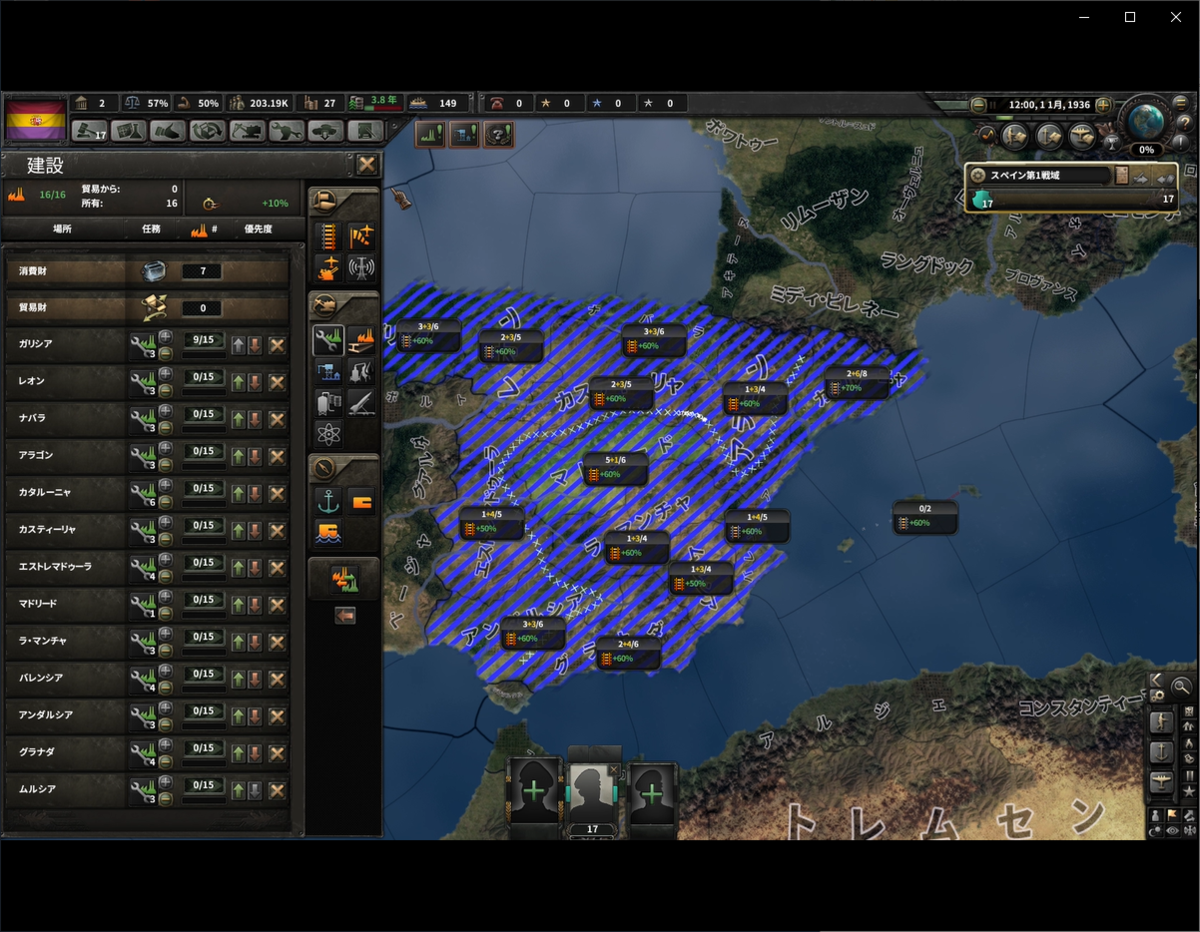The width and height of the screenshot is (1200, 932).
Task: Increase game speed with plus button
Action: (1103, 104)
